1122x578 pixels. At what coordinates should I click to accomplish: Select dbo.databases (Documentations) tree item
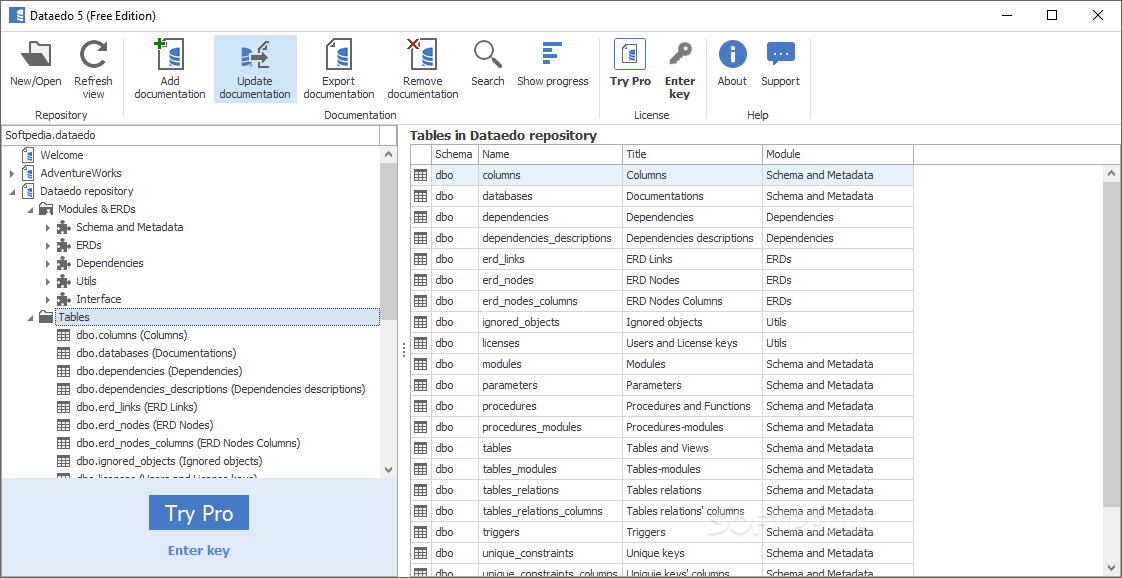tap(156, 353)
